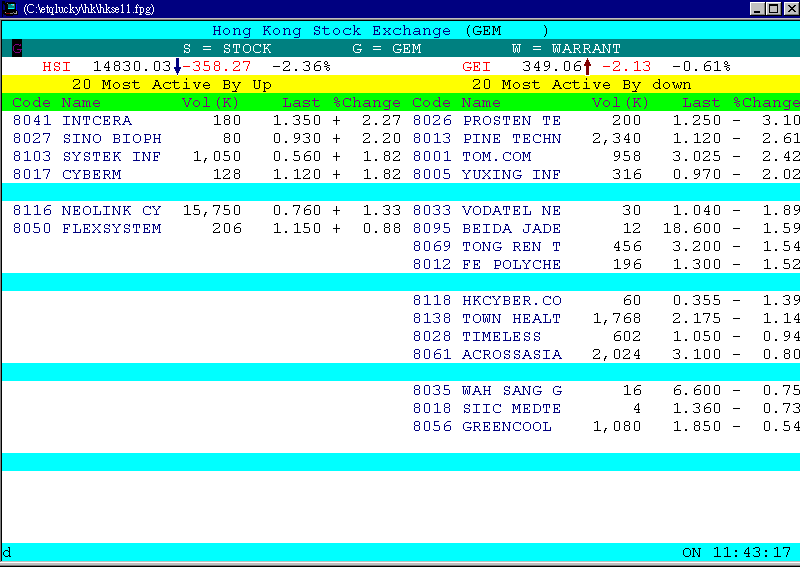Click '20 Most Active By Up' heading

pyautogui.click(x=171, y=85)
